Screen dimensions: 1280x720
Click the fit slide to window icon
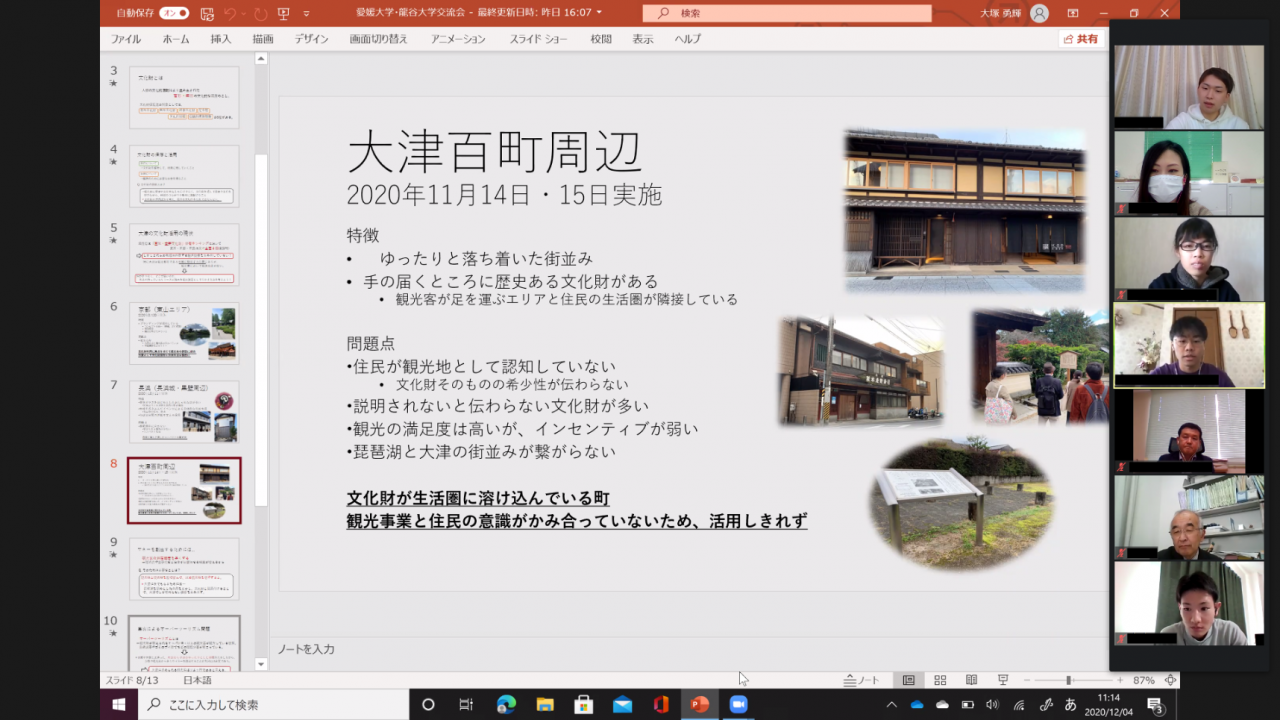pos(1170,680)
